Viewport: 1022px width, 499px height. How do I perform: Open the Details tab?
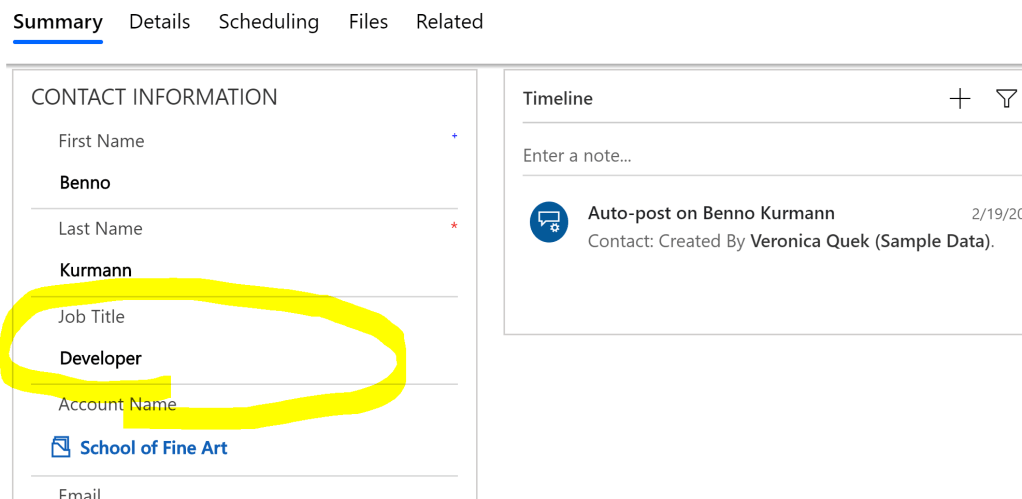pos(159,22)
